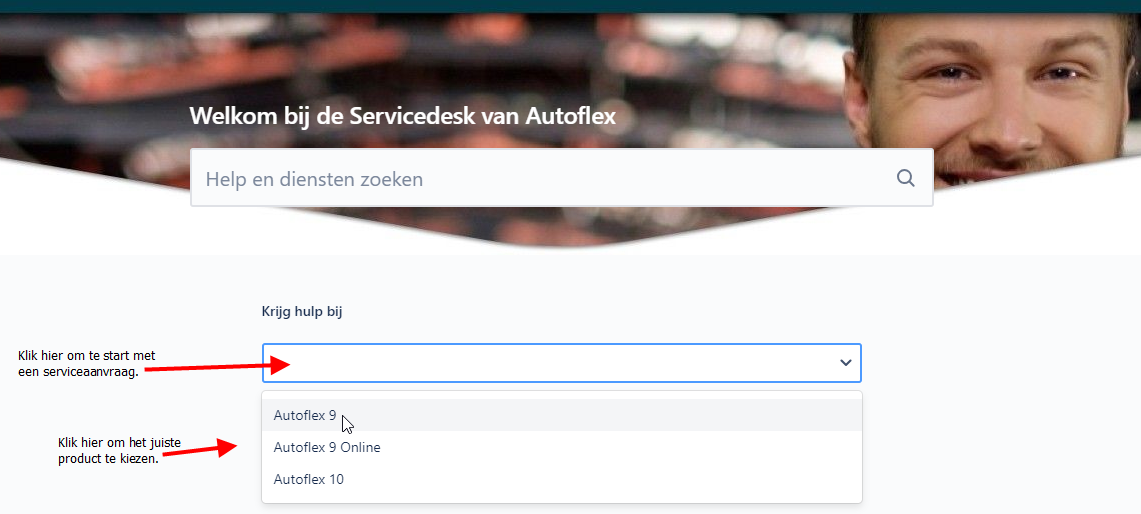Click the 'Krijg hulp bij' label

pos(302,312)
